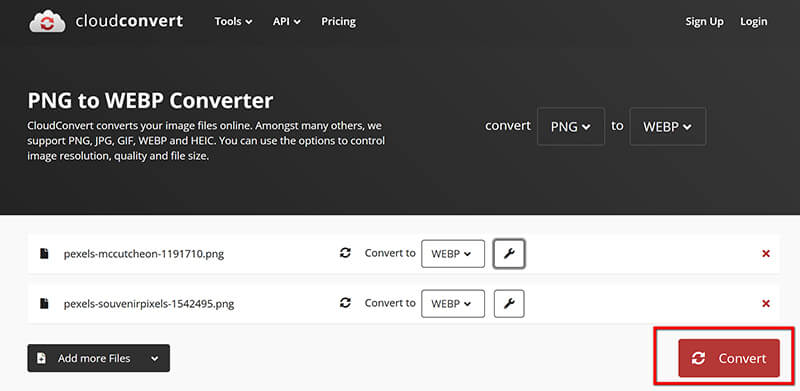Open WEBP format dropdown for pexels-mccutcheon file
The image size is (800, 391).
point(453,254)
